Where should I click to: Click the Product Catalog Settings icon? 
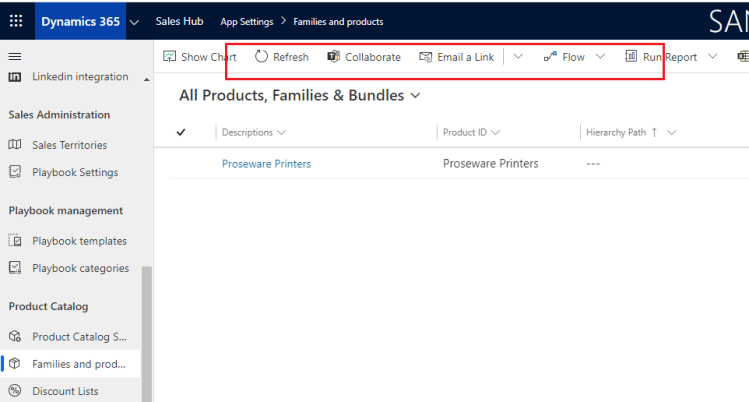point(15,336)
